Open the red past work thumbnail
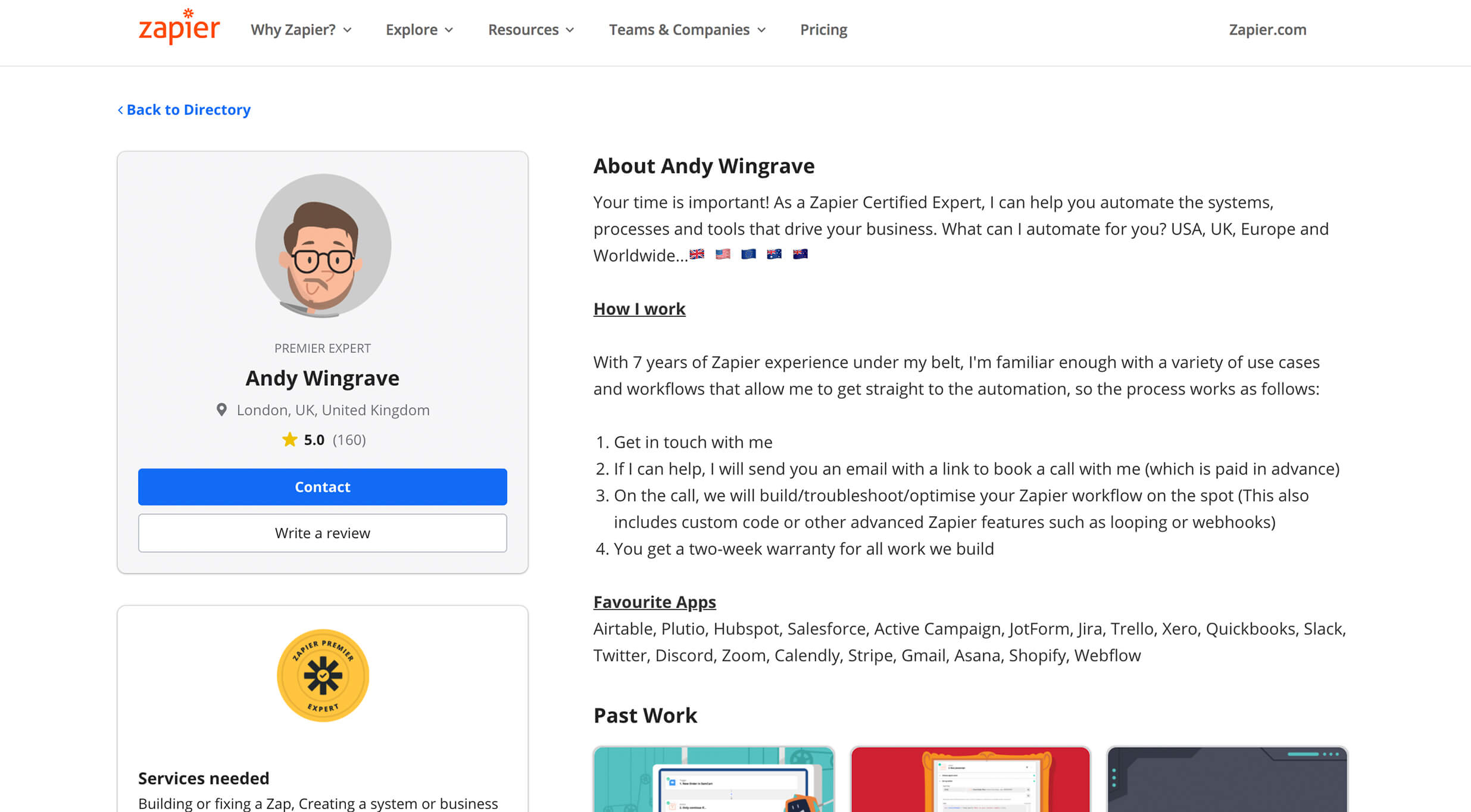 (970, 779)
